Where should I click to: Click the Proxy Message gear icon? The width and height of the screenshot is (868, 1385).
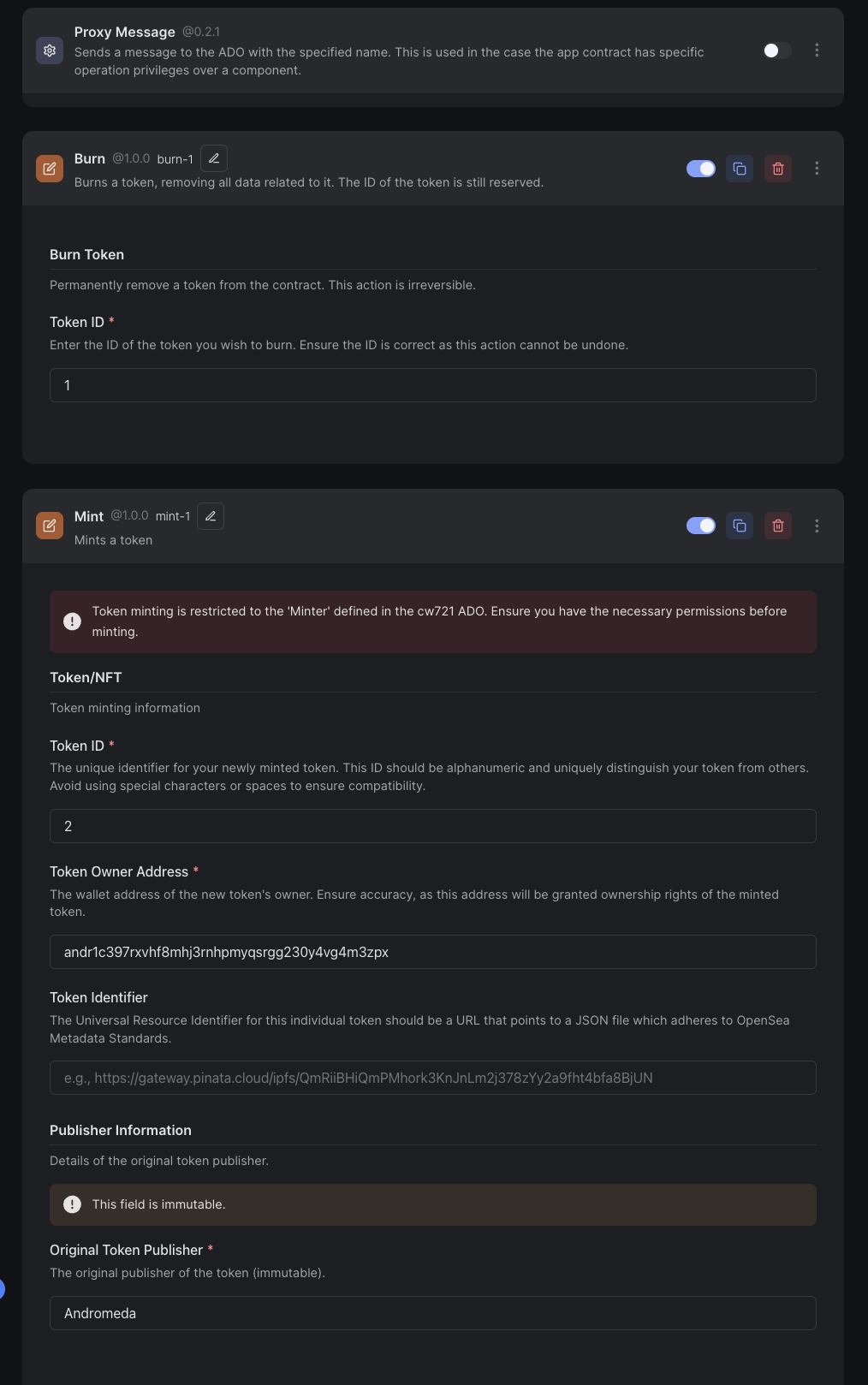point(50,51)
